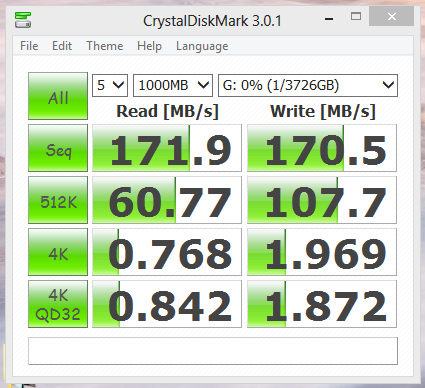425x388 pixels.
Task: Minimize the CrystalDiskMark window
Action: coord(329,19)
